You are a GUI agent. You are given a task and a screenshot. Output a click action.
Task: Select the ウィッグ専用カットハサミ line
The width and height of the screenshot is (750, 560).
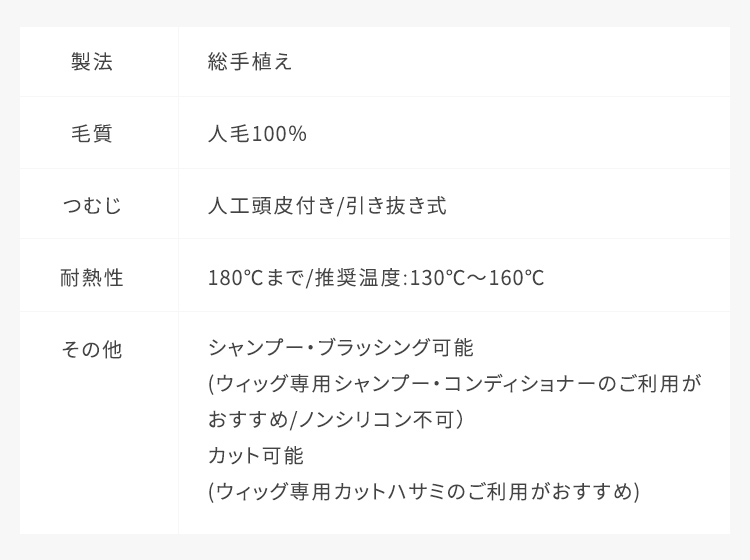click(x=424, y=492)
